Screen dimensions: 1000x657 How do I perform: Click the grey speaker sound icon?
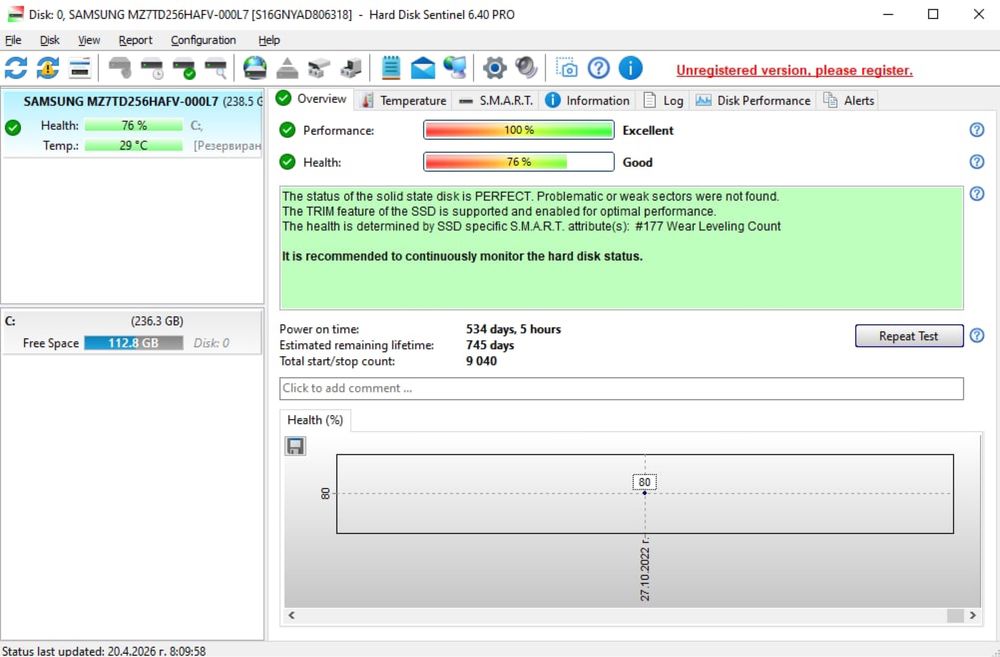(526, 68)
